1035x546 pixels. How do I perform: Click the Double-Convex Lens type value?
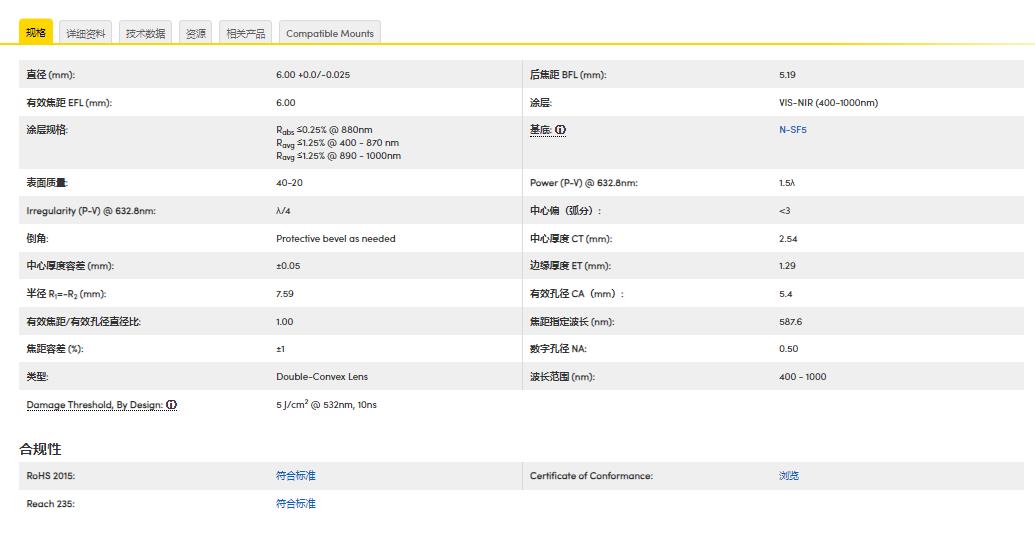(x=322, y=377)
